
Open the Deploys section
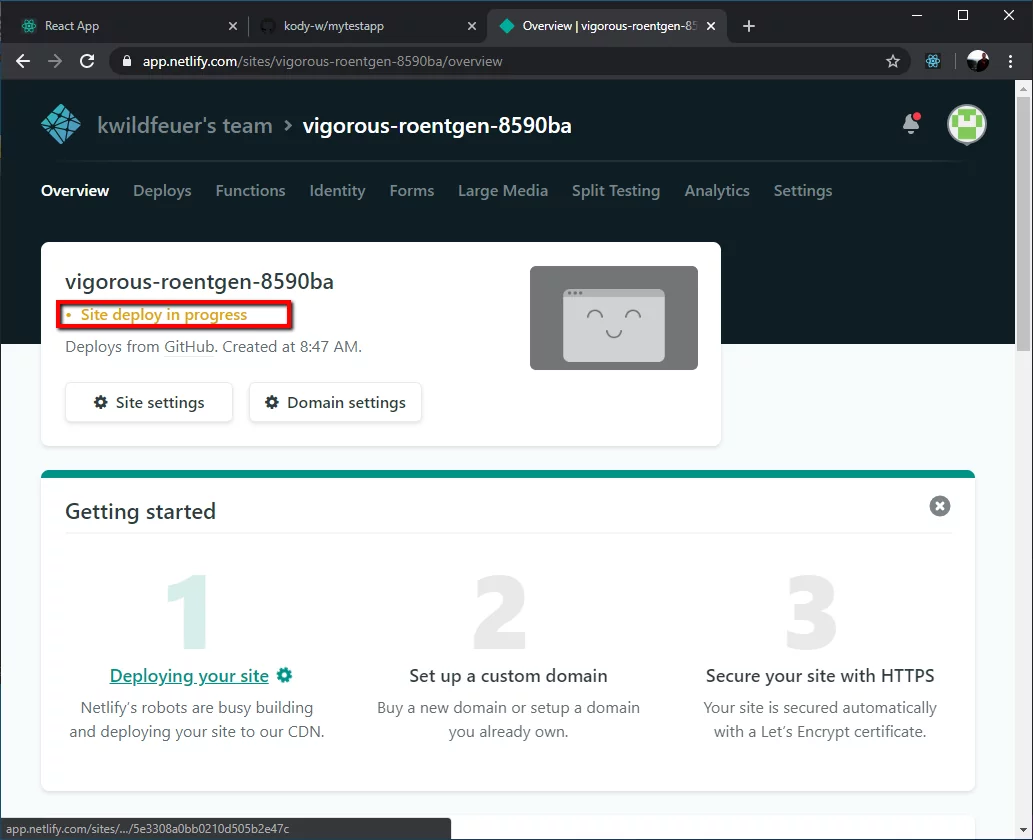point(162,190)
